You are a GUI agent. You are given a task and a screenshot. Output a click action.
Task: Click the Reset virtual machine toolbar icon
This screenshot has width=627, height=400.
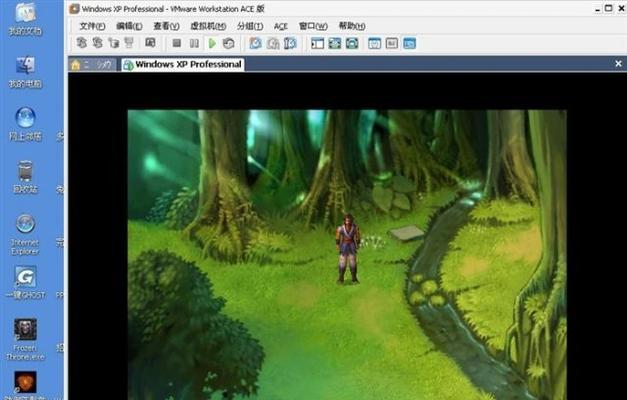click(229, 43)
